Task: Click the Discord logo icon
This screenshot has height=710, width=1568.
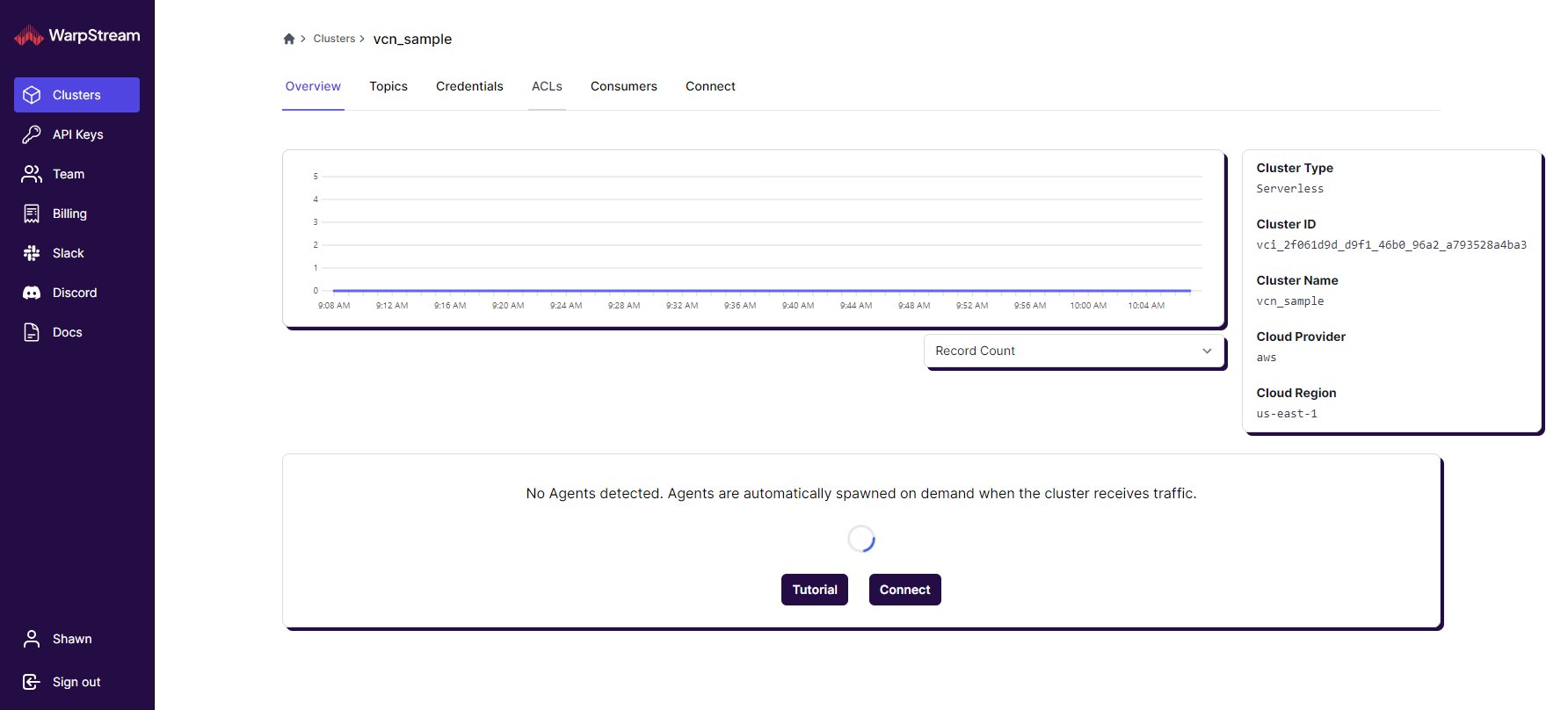Action: (x=32, y=293)
